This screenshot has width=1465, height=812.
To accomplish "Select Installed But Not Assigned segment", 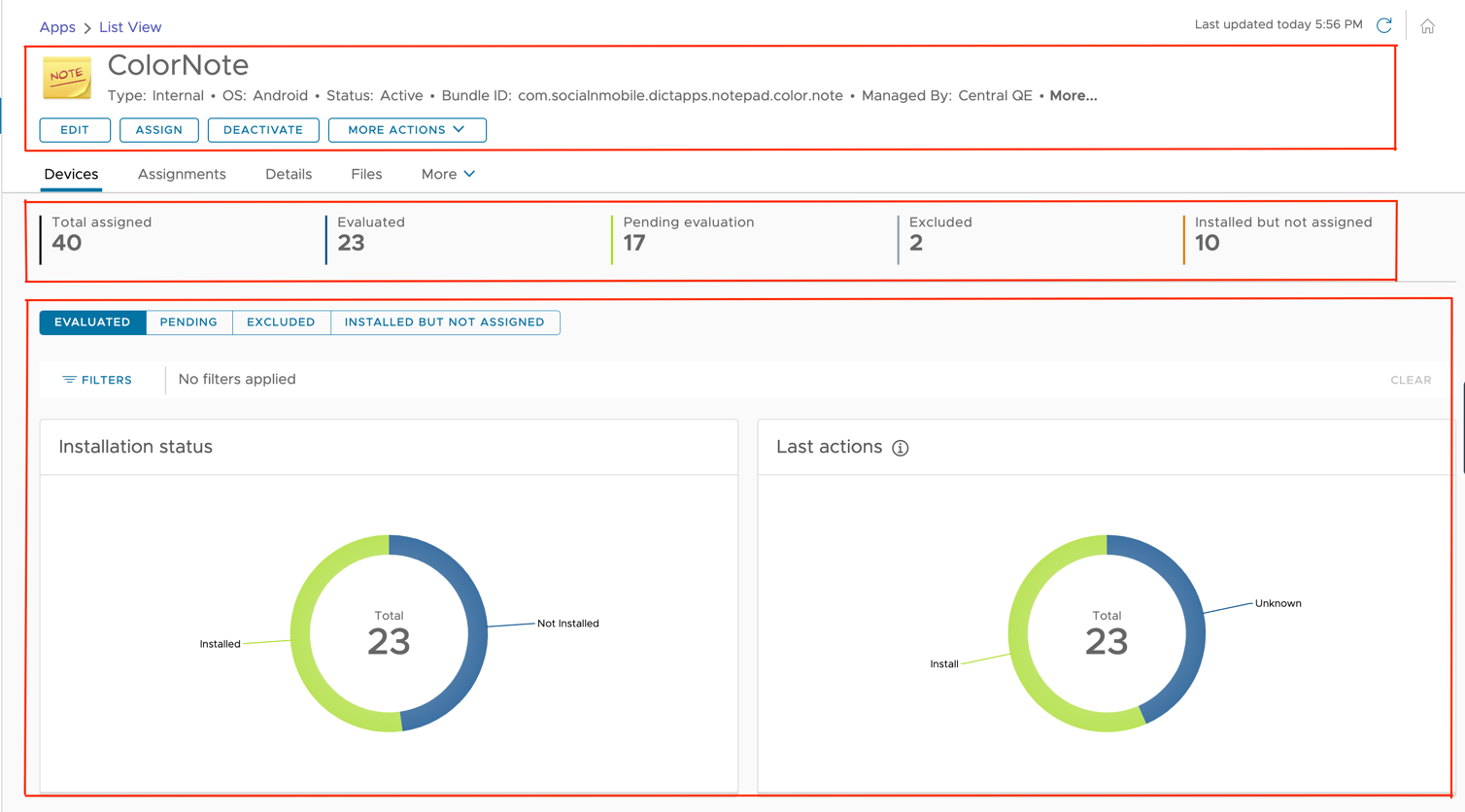I will coord(444,322).
